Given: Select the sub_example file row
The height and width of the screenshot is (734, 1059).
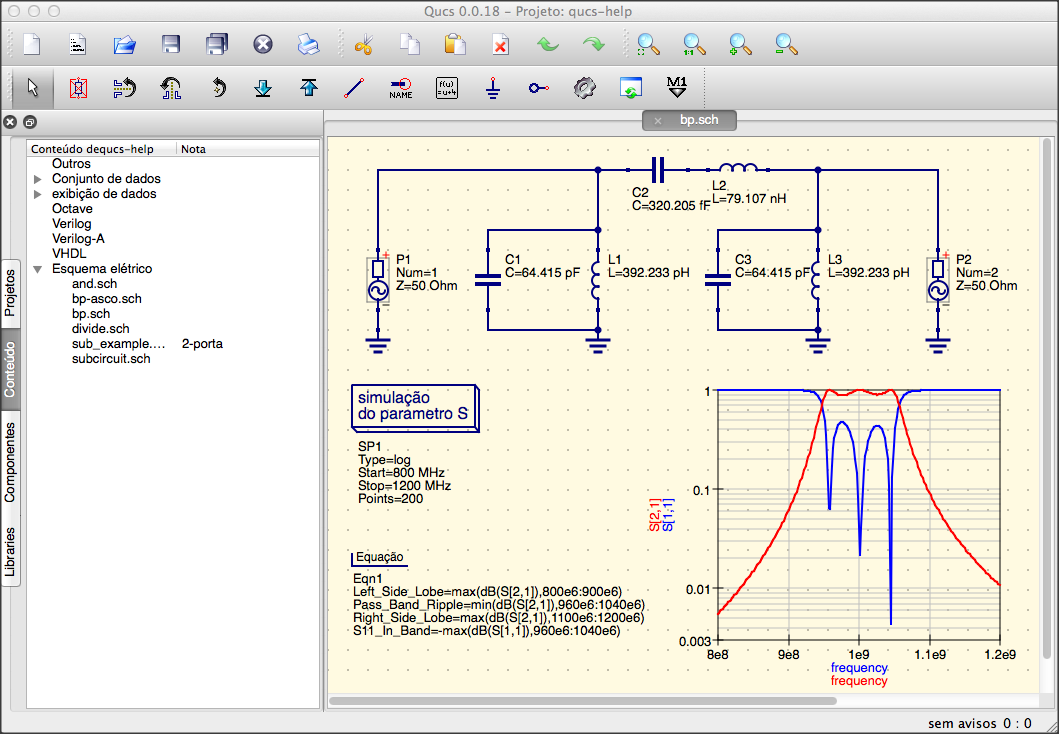Looking at the screenshot, I should 173,344.
